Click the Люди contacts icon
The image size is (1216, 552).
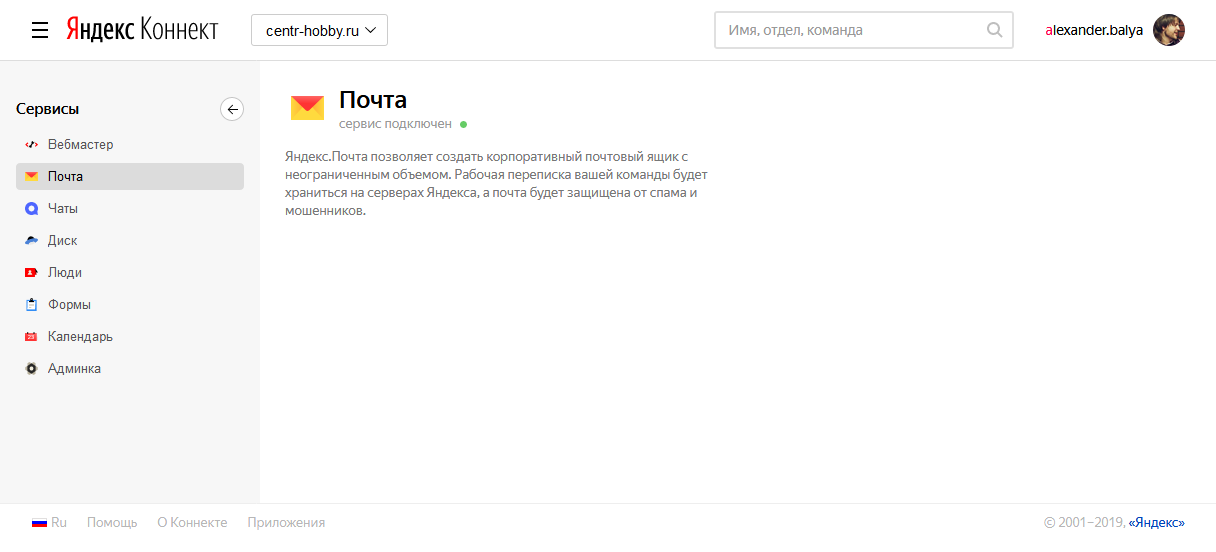pyautogui.click(x=31, y=273)
